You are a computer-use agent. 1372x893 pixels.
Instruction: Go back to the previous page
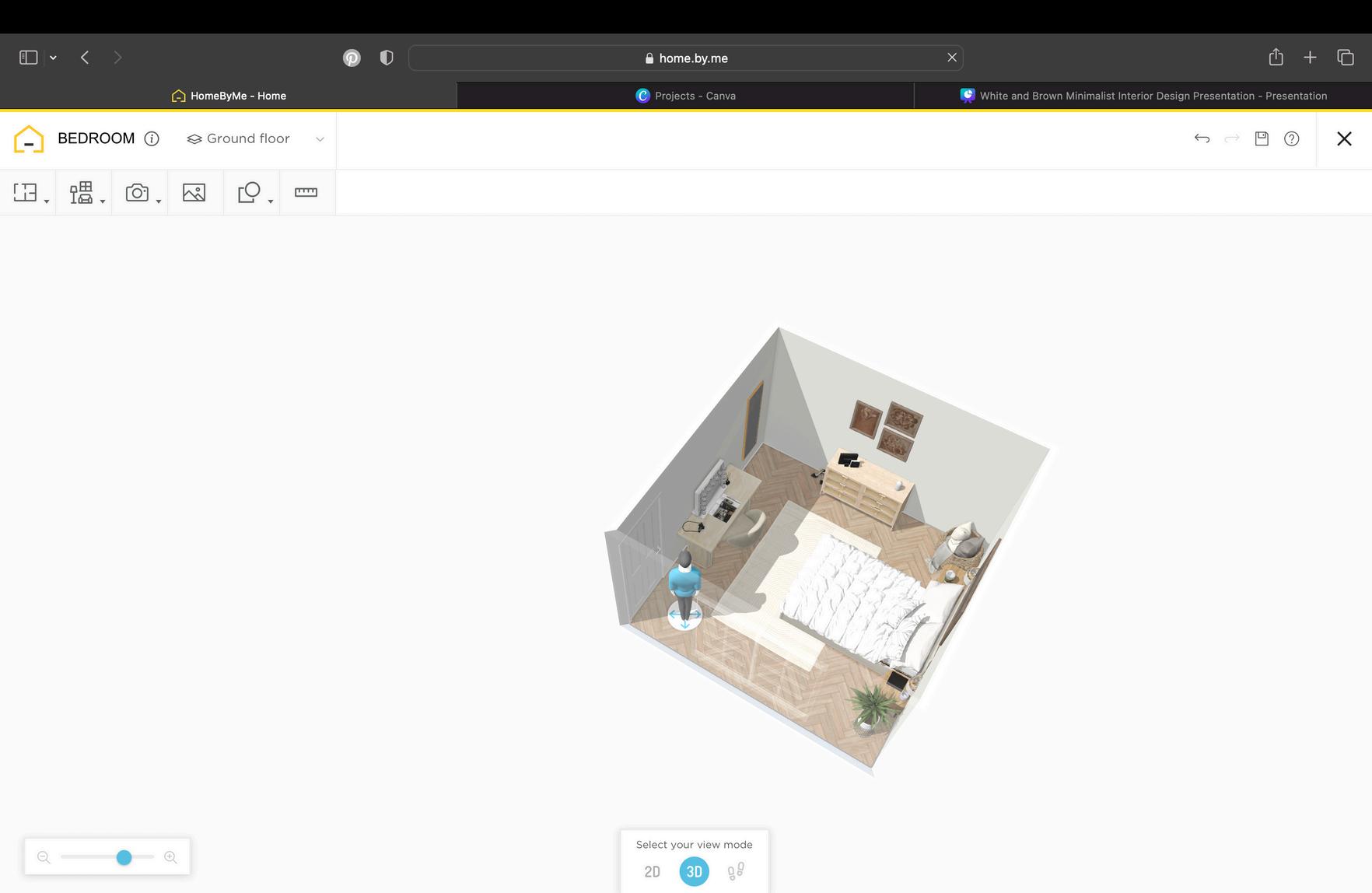point(85,58)
